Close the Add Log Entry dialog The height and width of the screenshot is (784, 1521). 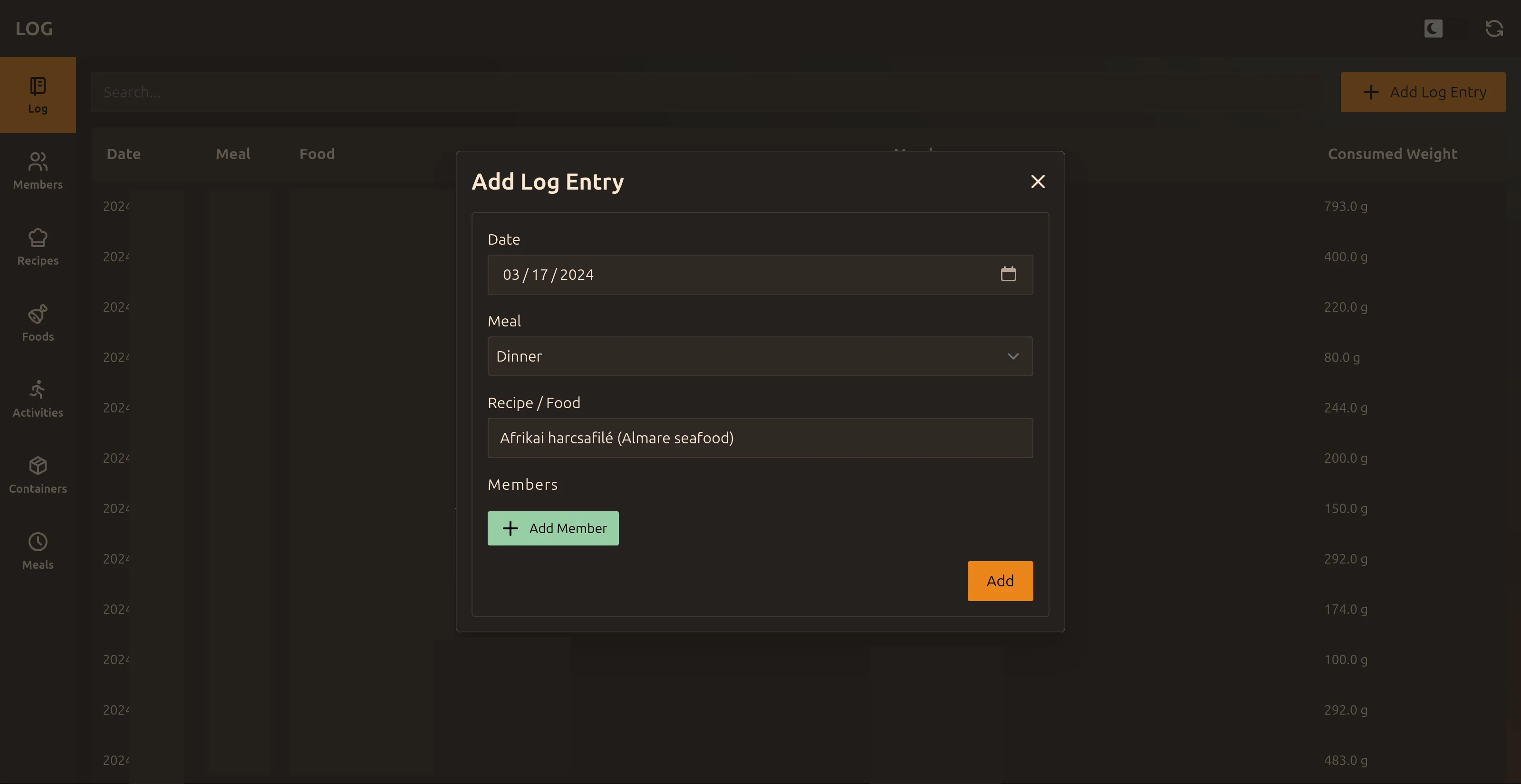tap(1037, 182)
